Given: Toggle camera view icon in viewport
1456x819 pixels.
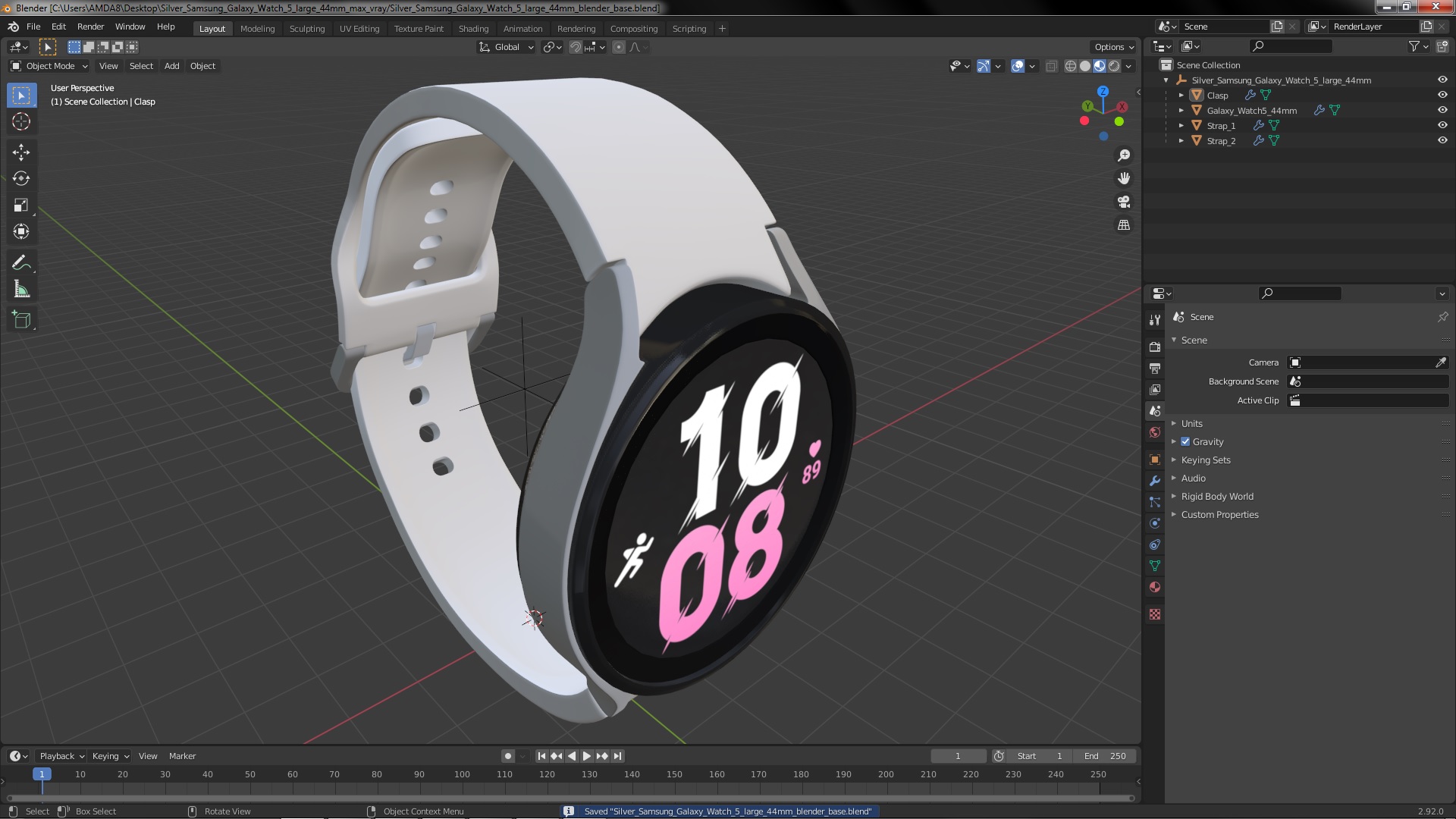Looking at the screenshot, I should click(x=1124, y=202).
